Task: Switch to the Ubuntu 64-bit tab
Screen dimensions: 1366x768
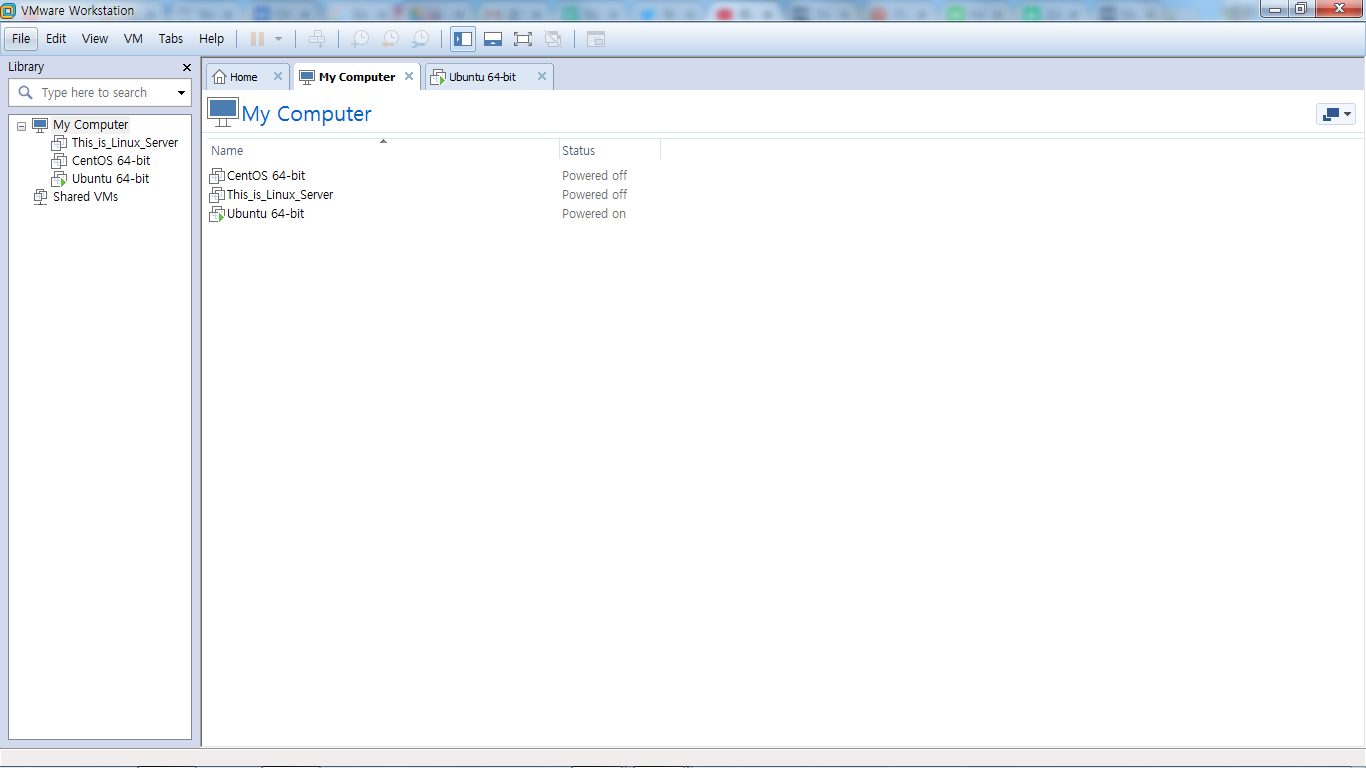Action: [483, 77]
